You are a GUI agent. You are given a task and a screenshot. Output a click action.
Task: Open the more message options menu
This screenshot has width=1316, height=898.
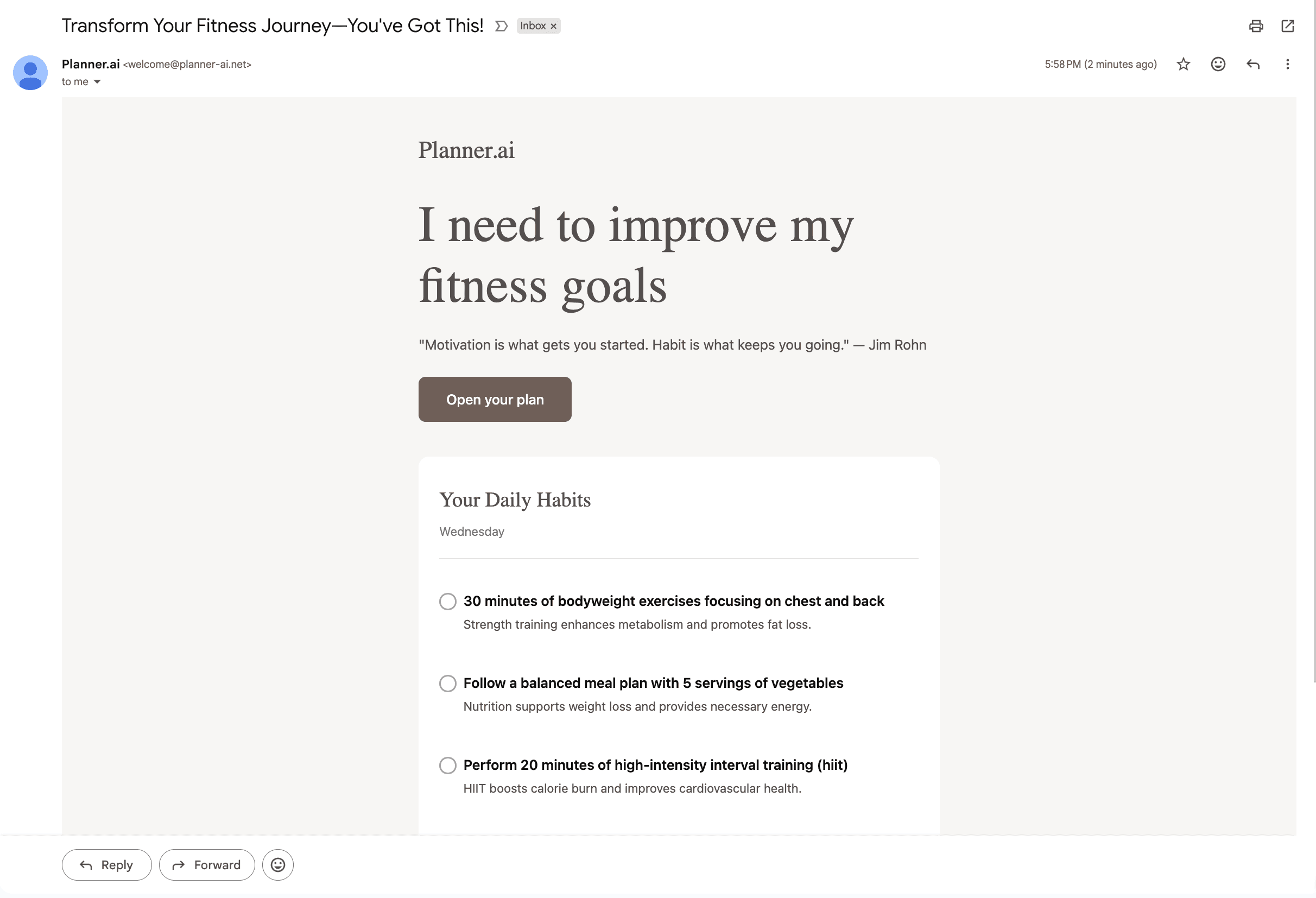tap(1287, 64)
